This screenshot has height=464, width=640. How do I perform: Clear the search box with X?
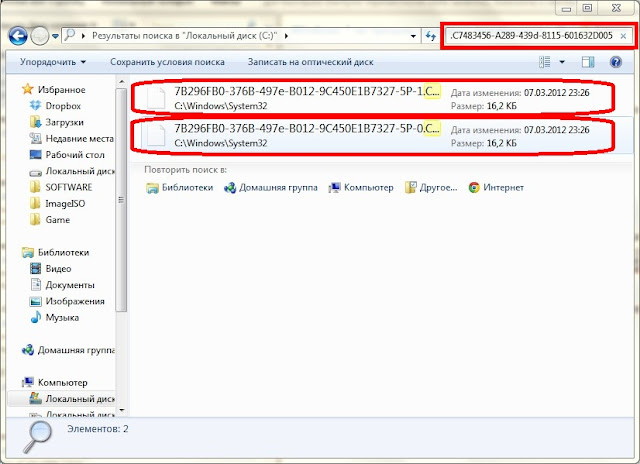[x=623, y=36]
